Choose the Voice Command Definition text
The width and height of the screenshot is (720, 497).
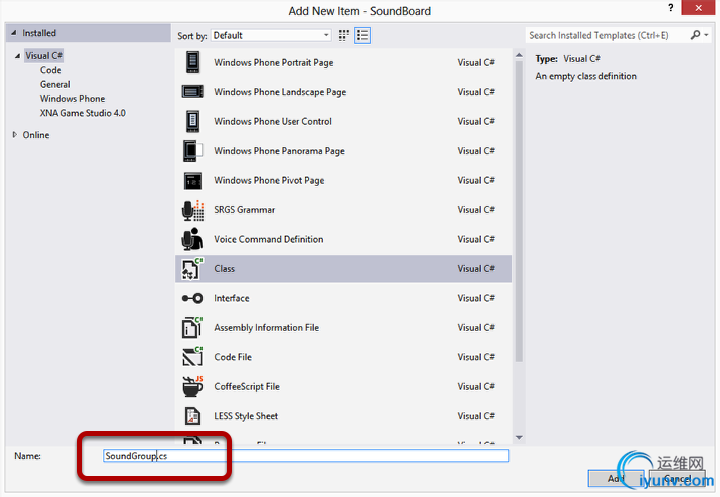269,239
